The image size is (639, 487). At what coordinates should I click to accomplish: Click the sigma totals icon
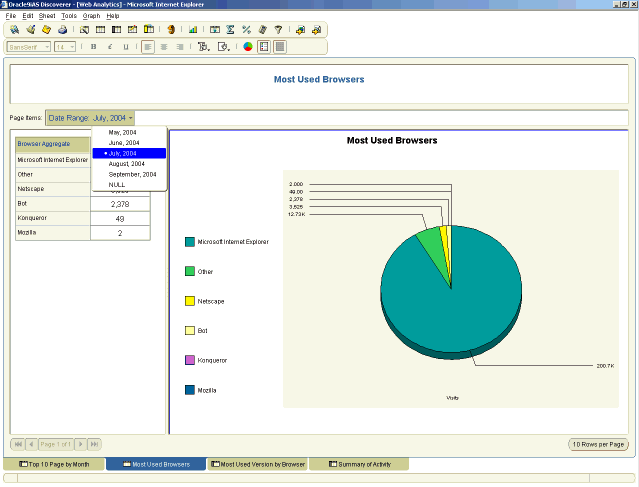[231, 30]
